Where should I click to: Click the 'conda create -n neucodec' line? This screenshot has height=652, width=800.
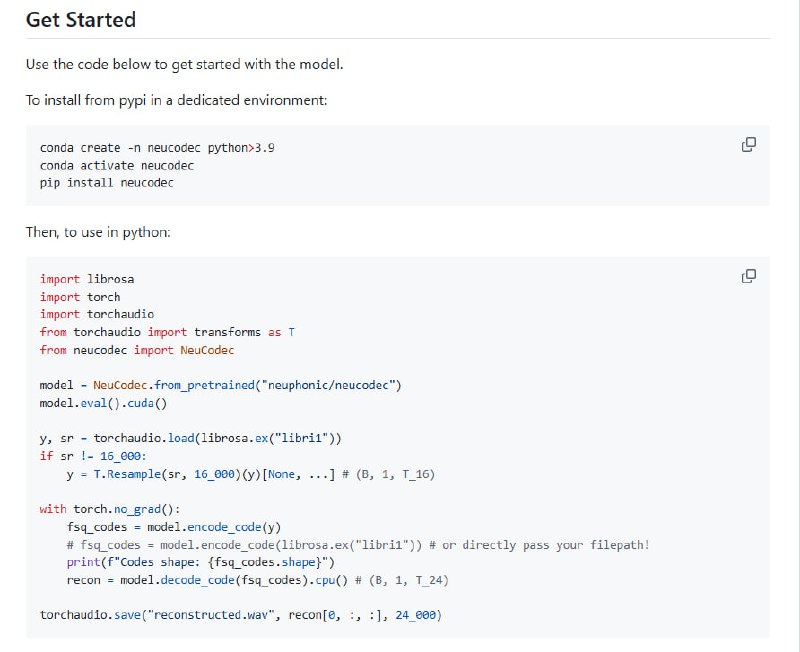tap(157, 148)
